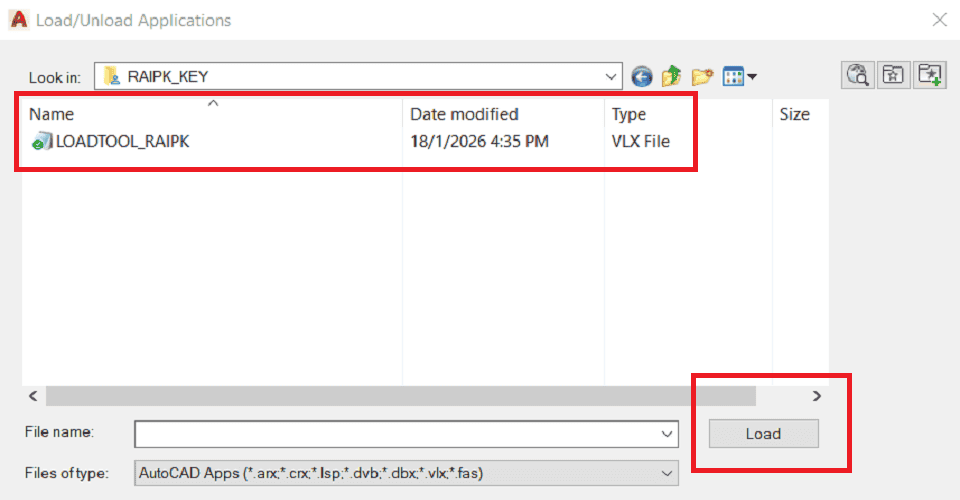Click the Load button
Image resolution: width=960 pixels, height=500 pixels.
(763, 434)
